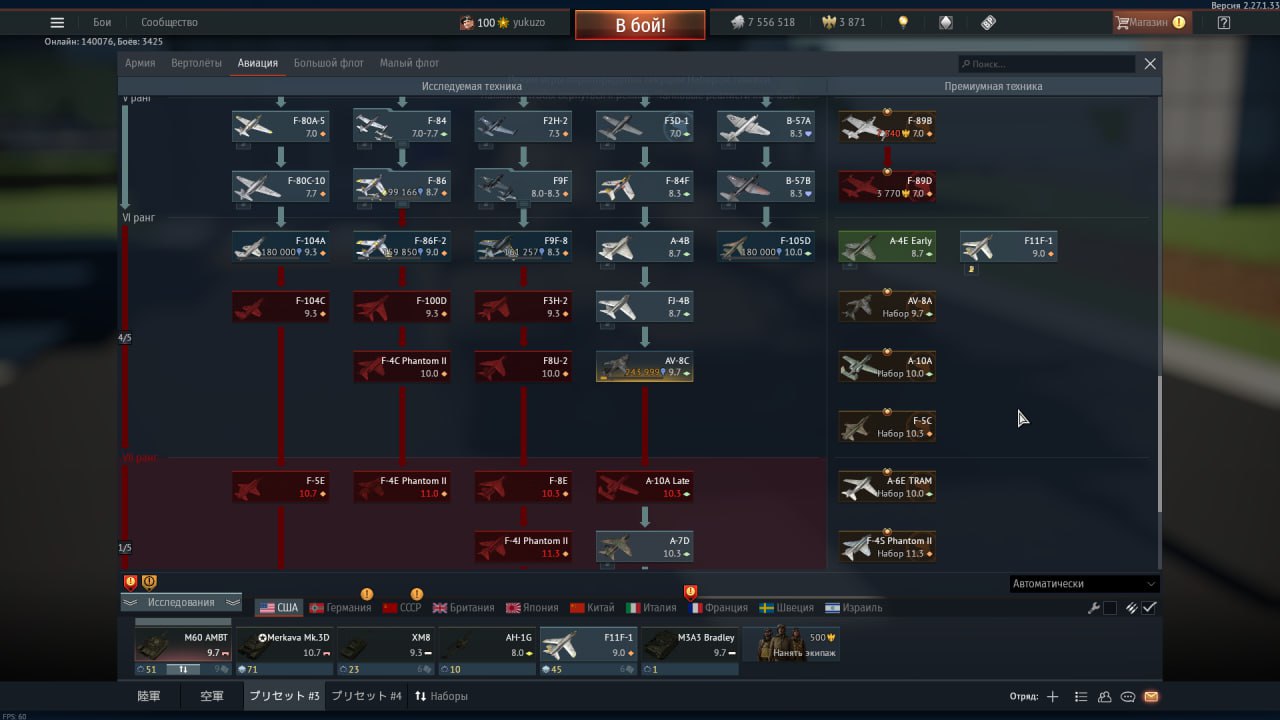This screenshot has height=720, width=1280.
Task: Select the Израиль nation flag
Action: point(855,608)
